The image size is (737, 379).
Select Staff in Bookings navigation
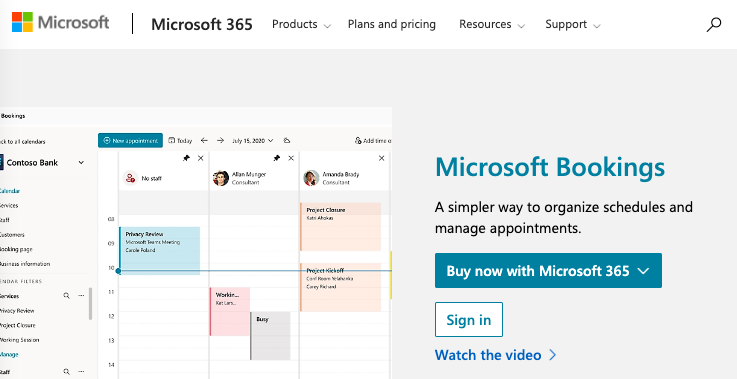(5, 220)
